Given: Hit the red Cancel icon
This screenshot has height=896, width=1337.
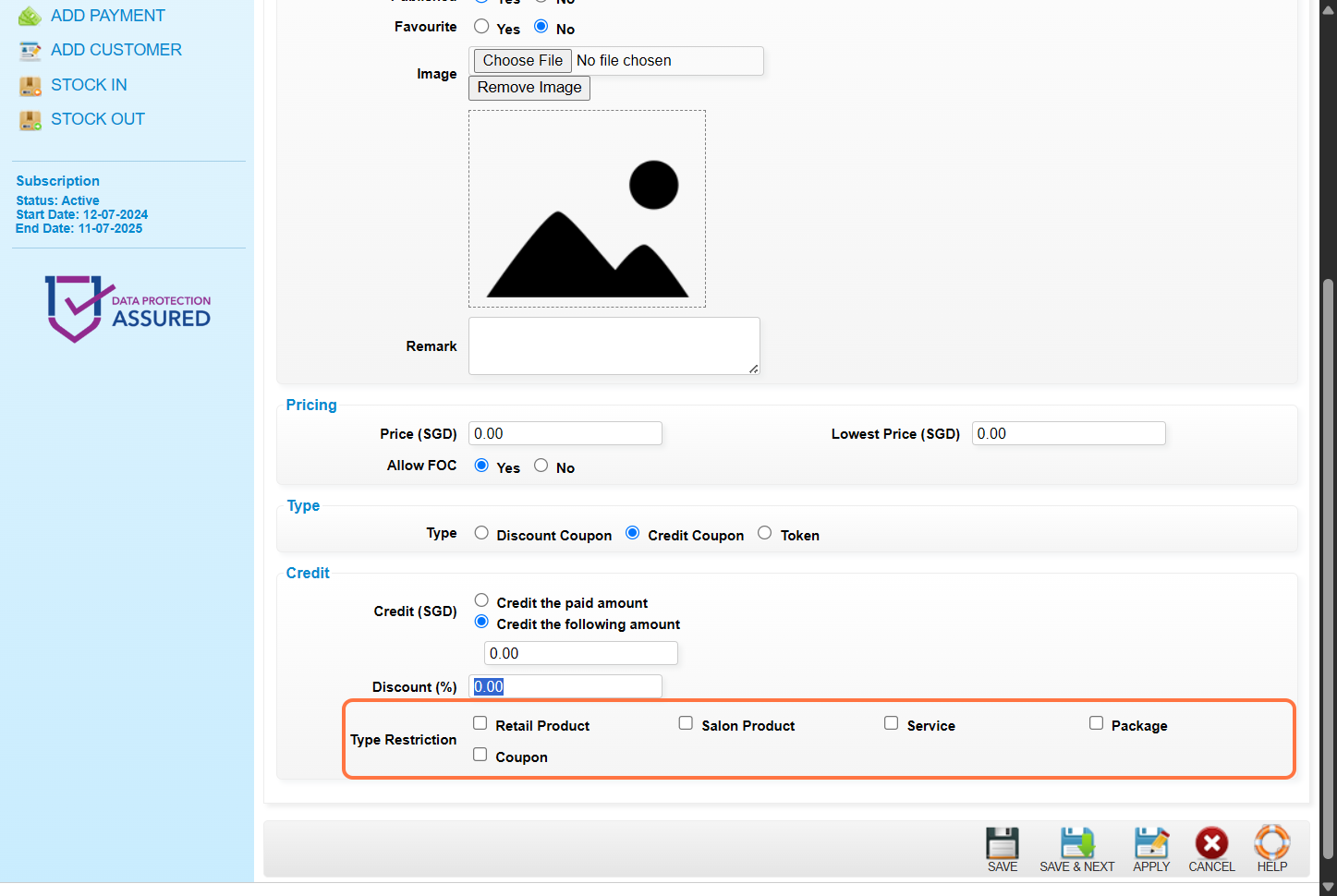Looking at the screenshot, I should [1210, 843].
